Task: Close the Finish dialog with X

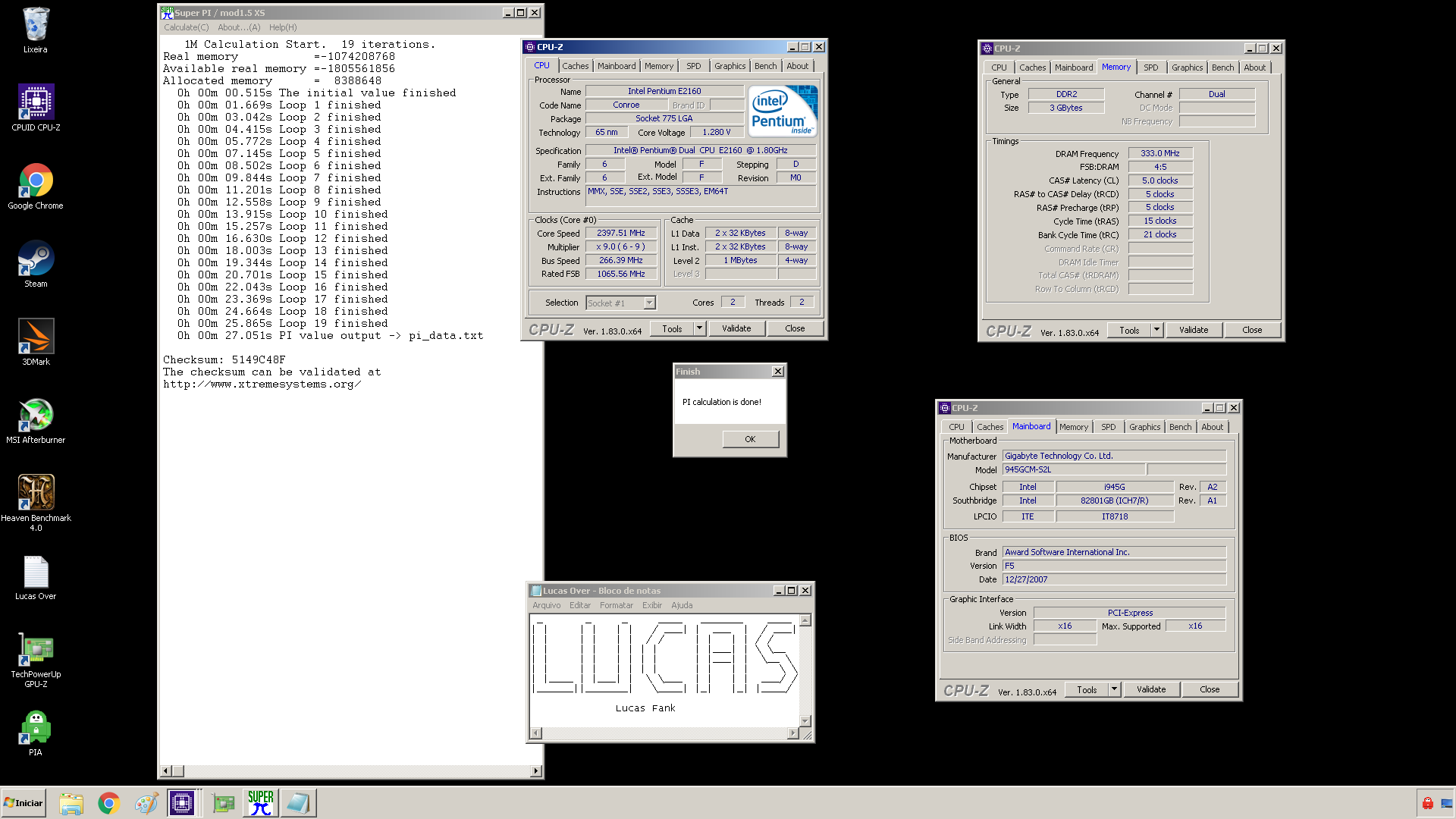Action: 777,371
